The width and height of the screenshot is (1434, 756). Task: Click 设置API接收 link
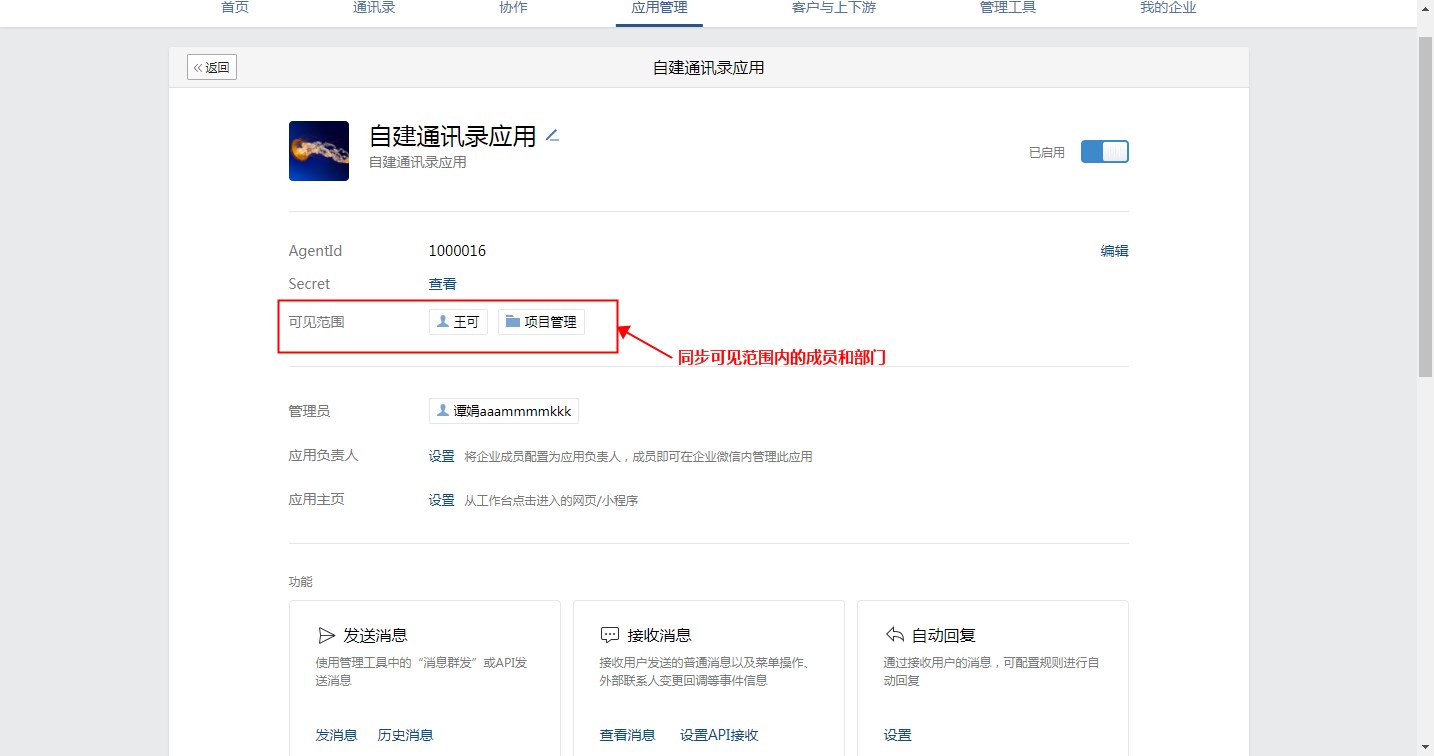[719, 735]
